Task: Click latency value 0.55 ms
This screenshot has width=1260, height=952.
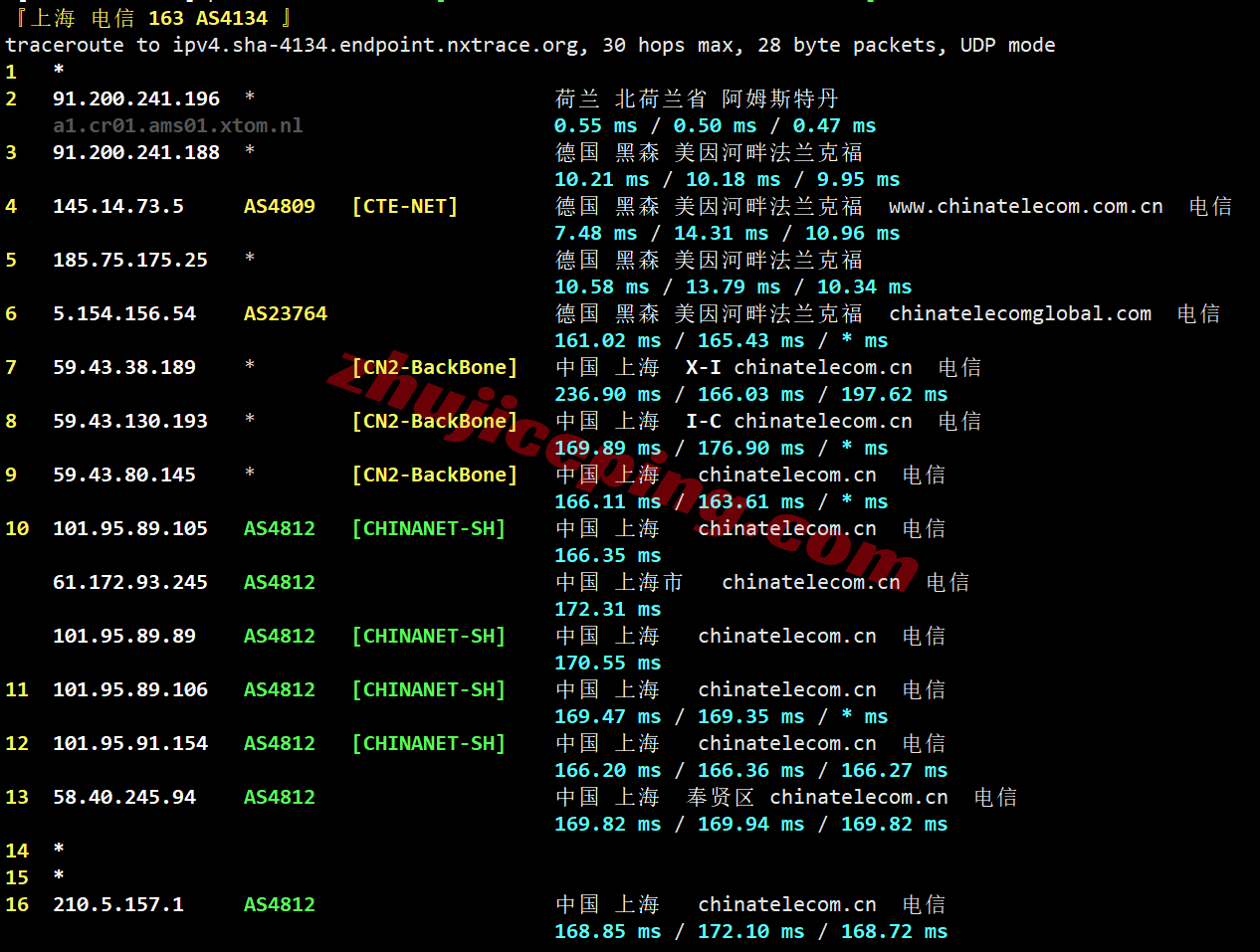Action: [x=596, y=125]
